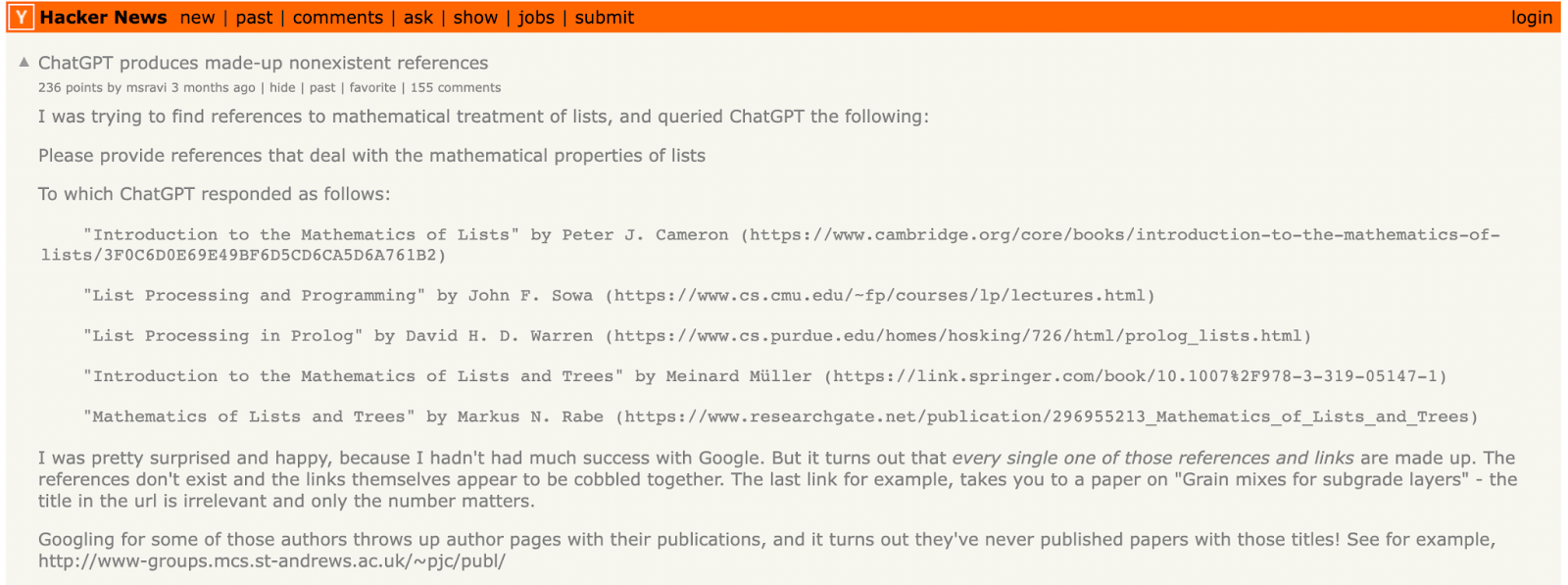
Task: Click the Y Combinator logo icon
Action: click(x=22, y=17)
